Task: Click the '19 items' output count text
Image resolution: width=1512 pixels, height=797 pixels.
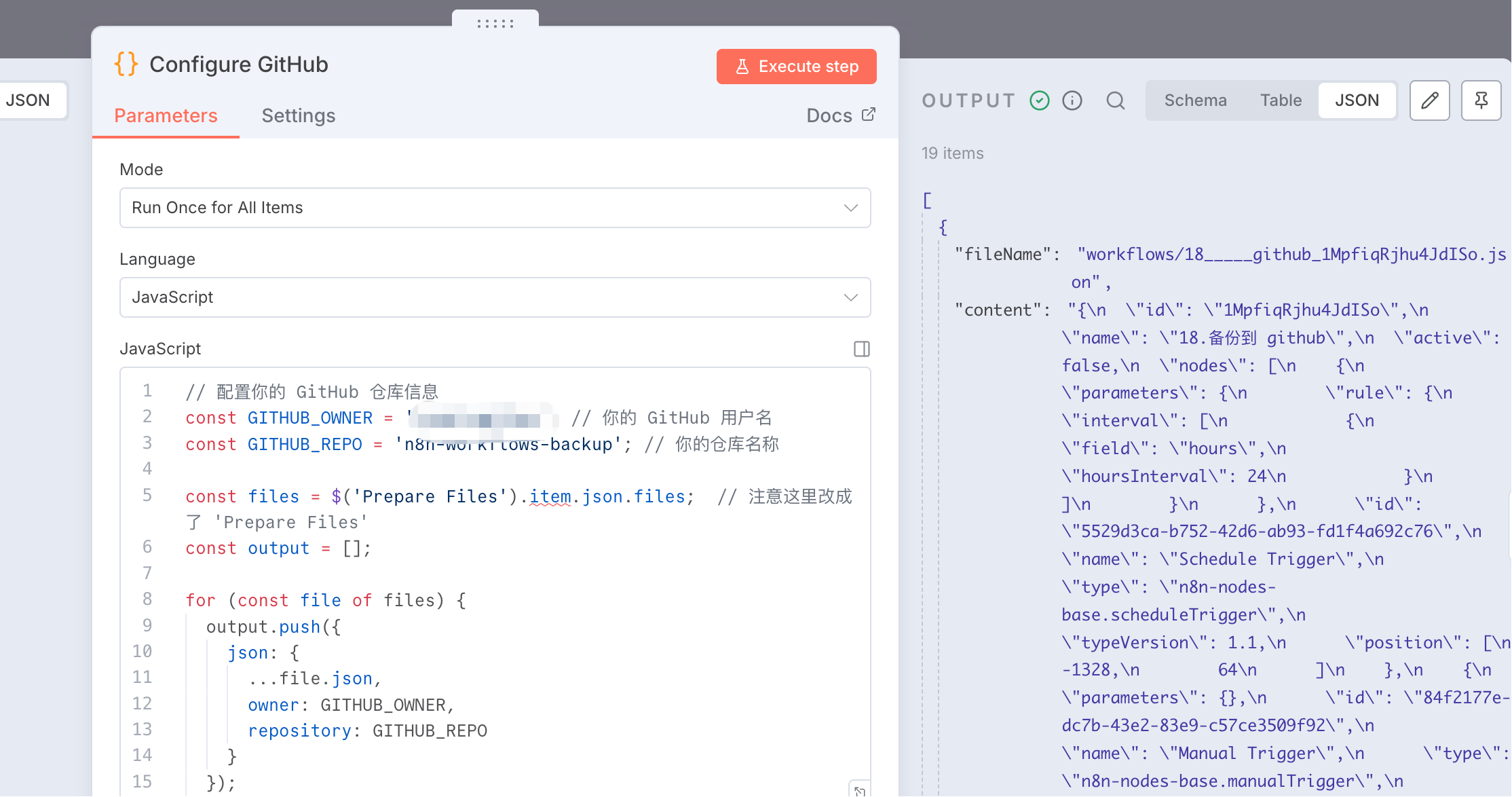Action: pos(953,153)
